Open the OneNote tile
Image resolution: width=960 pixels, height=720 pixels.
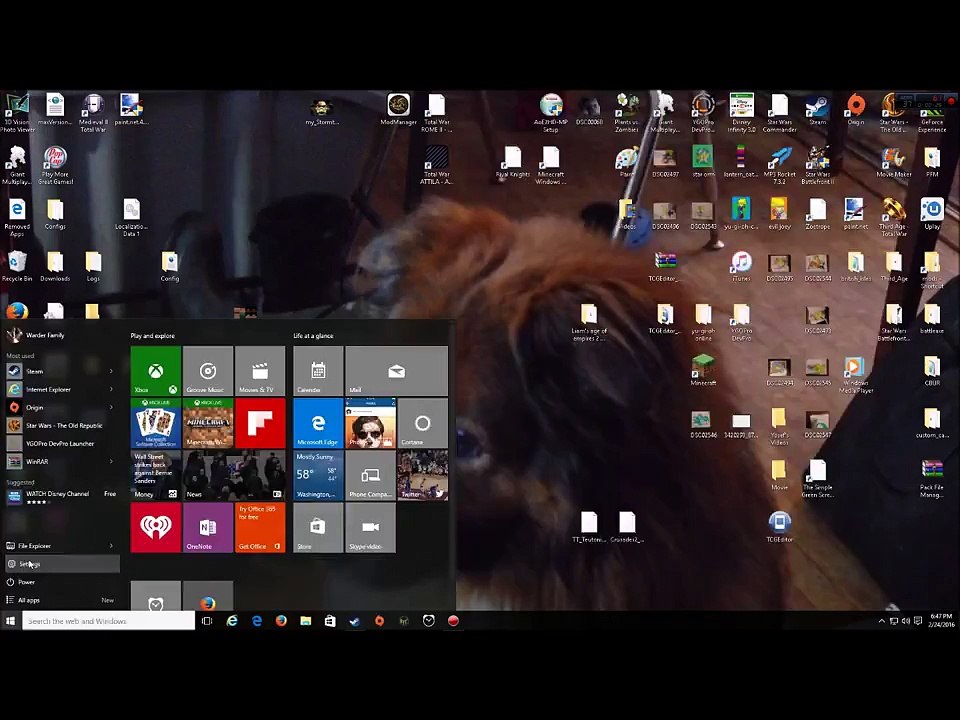tap(208, 528)
